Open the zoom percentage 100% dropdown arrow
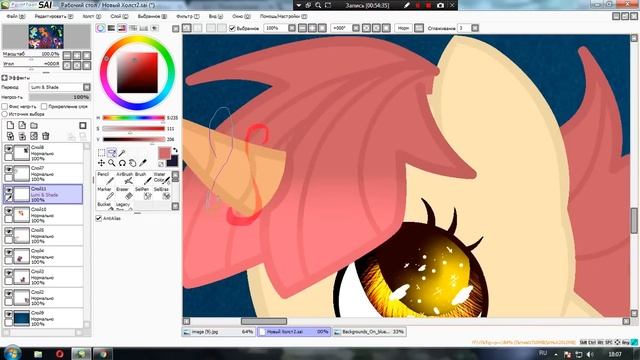 click(x=291, y=28)
